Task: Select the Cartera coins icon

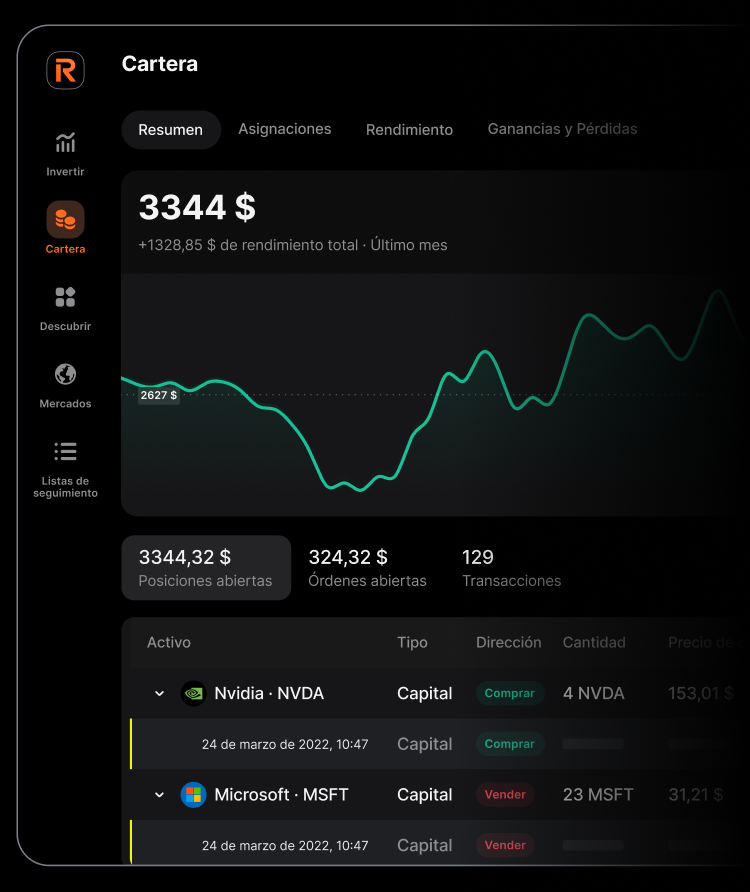Action: coord(65,219)
